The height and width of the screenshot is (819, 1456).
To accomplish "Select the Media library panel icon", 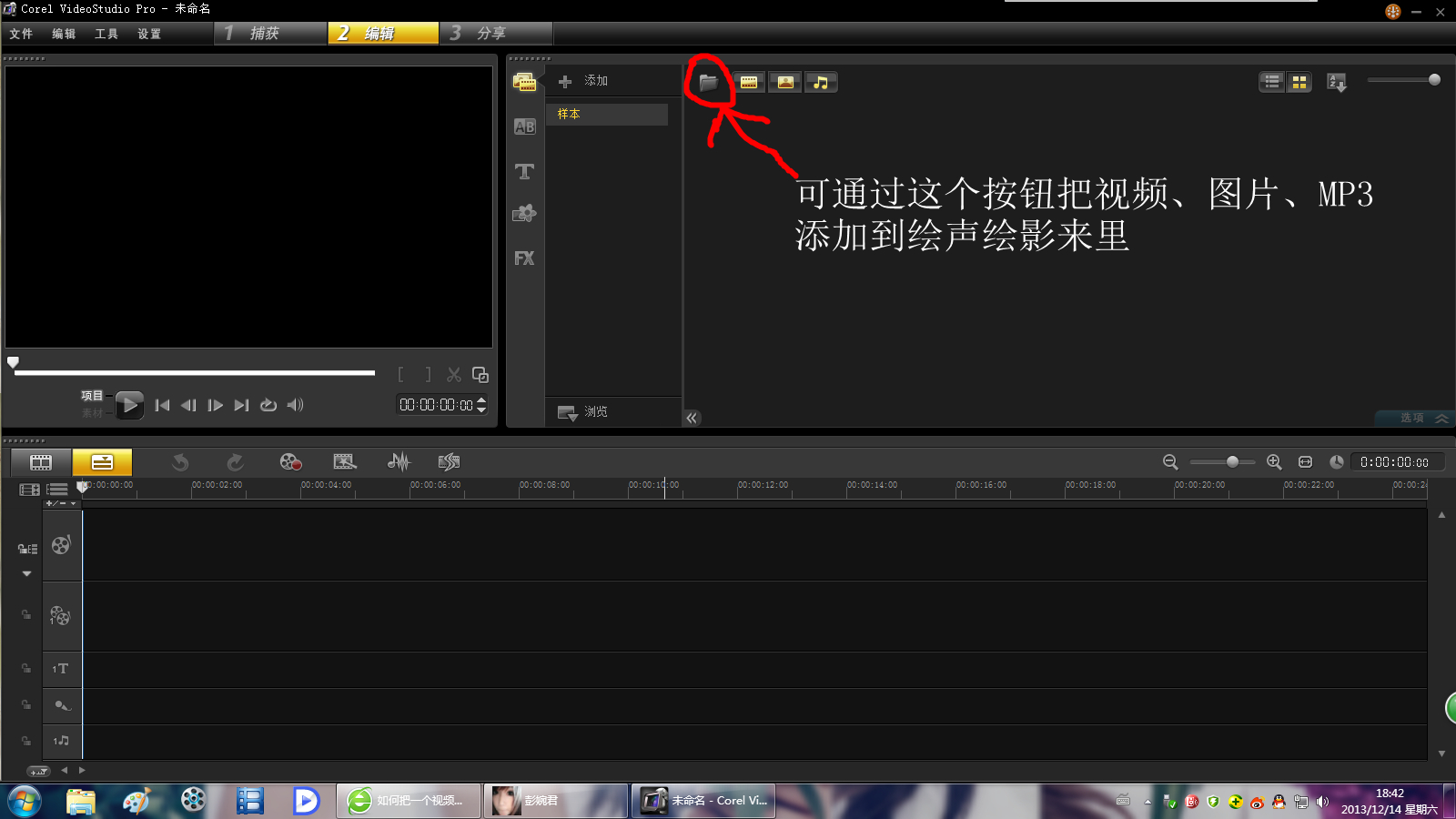I will point(524,83).
